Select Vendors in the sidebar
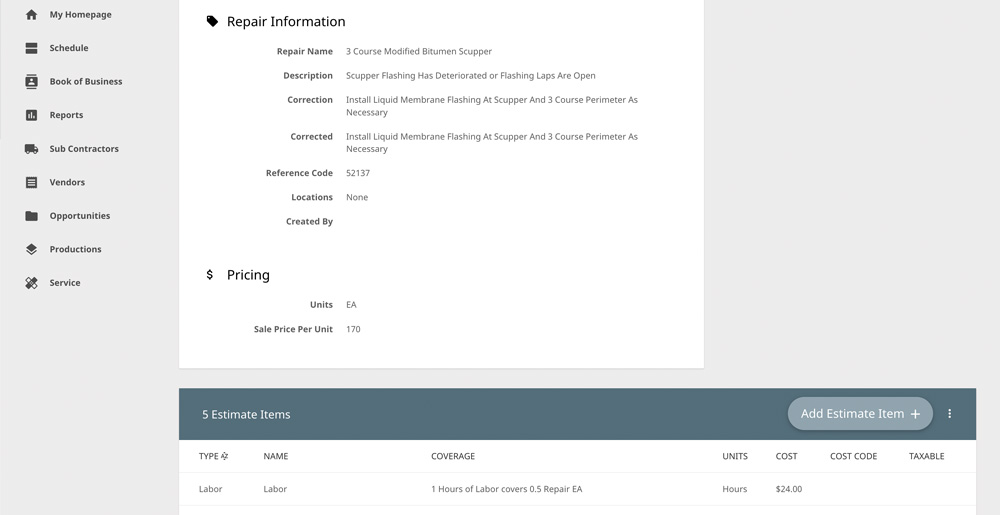The image size is (1000, 515). pyautogui.click(x=67, y=182)
